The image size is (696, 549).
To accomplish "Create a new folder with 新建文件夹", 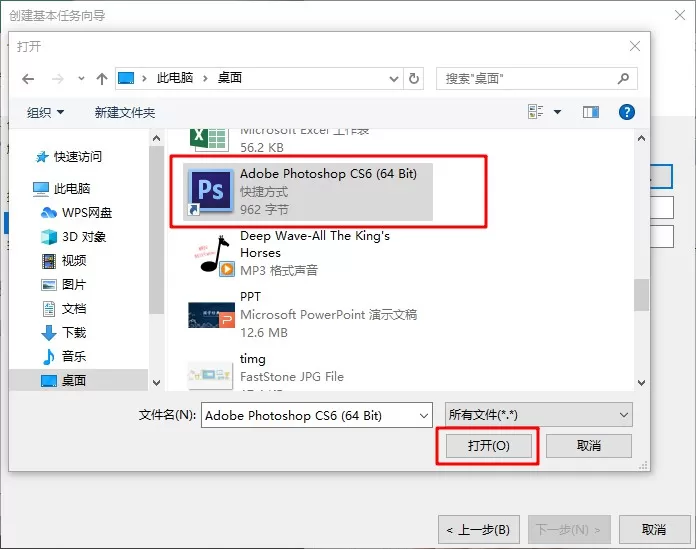I will point(125,112).
